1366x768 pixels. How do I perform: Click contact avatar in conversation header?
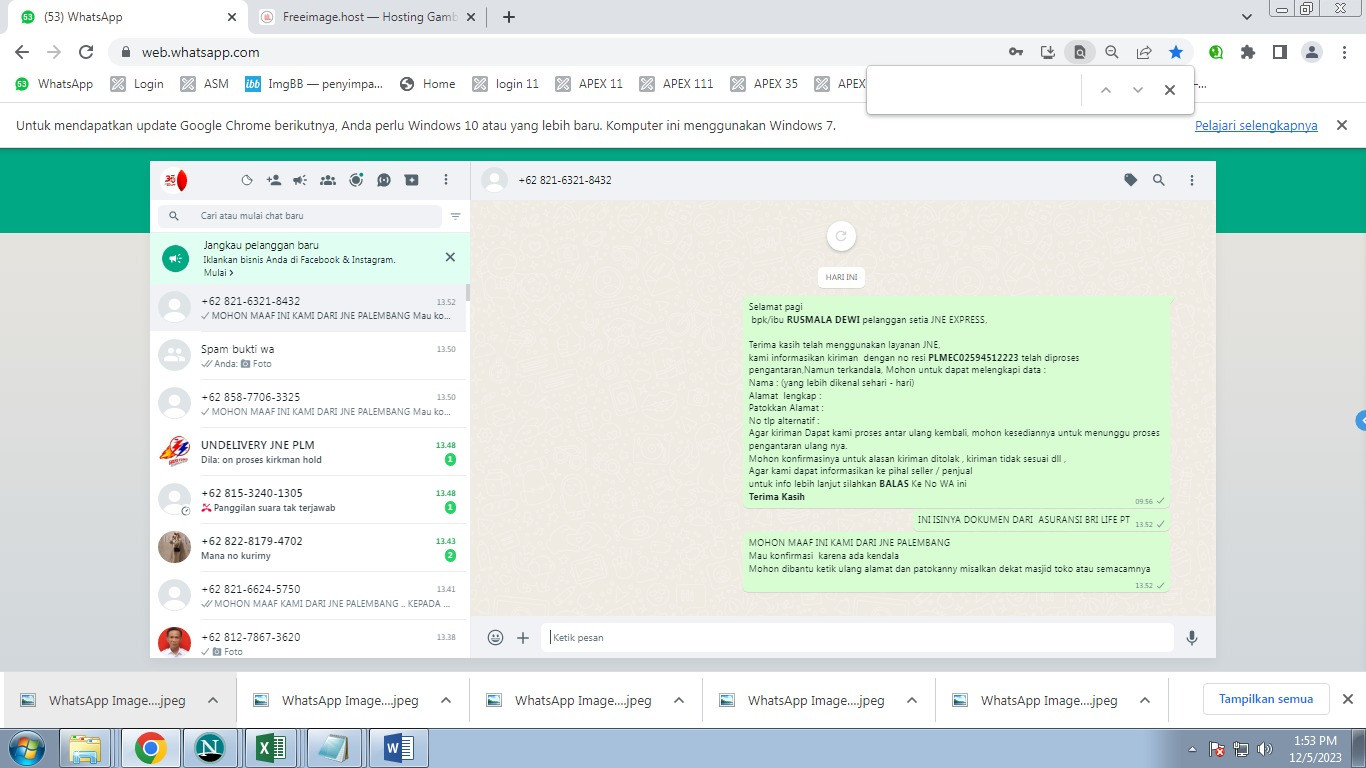click(x=494, y=180)
